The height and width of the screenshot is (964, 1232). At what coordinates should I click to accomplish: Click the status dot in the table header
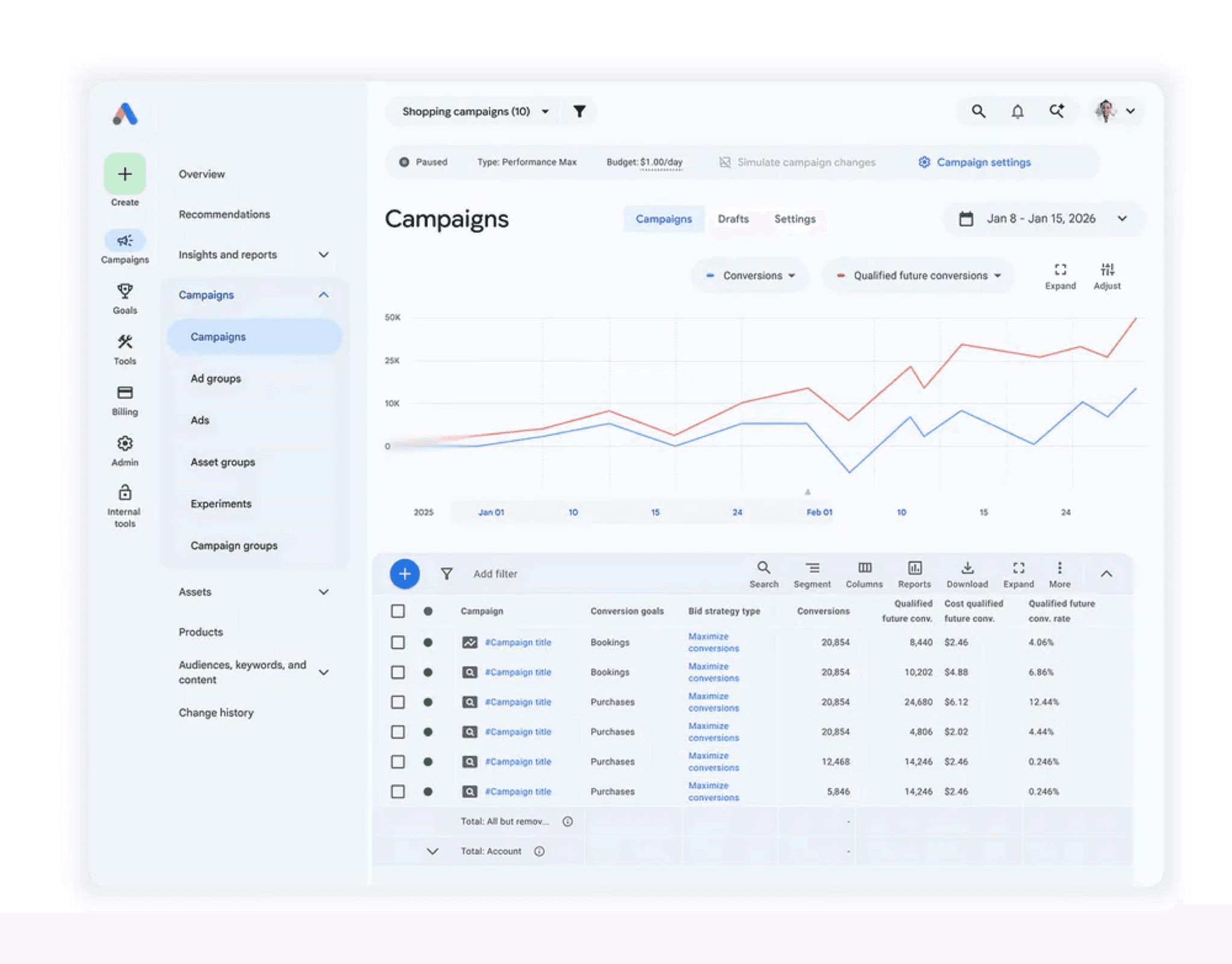click(x=428, y=611)
